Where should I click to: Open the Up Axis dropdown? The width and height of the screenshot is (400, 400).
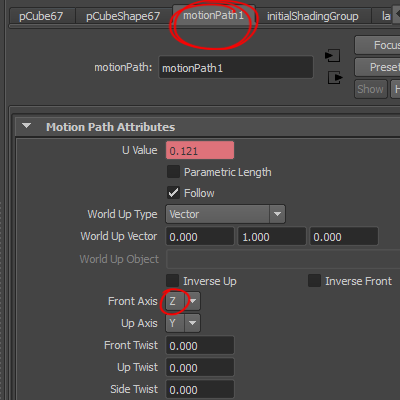183,323
